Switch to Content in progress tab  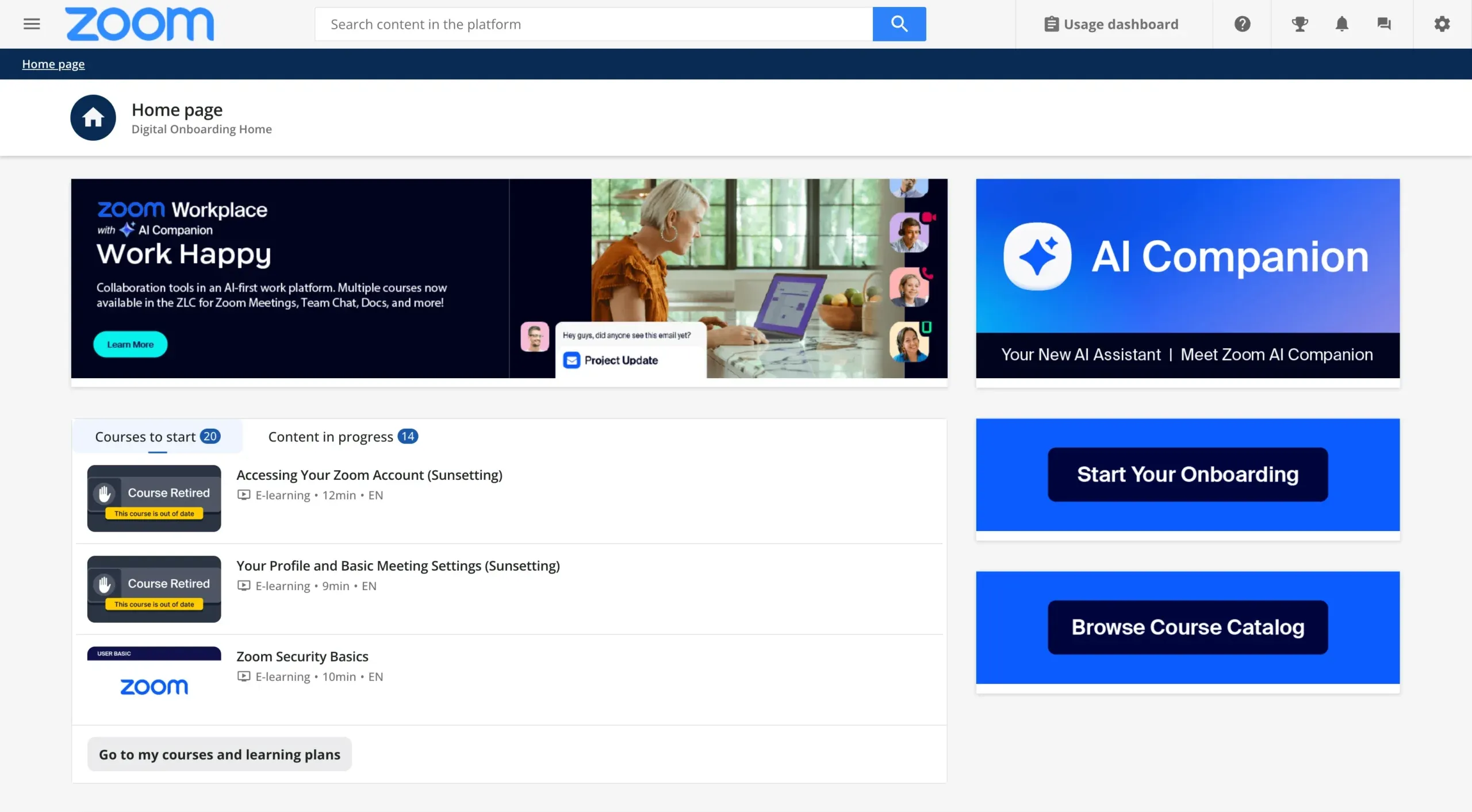(343, 436)
